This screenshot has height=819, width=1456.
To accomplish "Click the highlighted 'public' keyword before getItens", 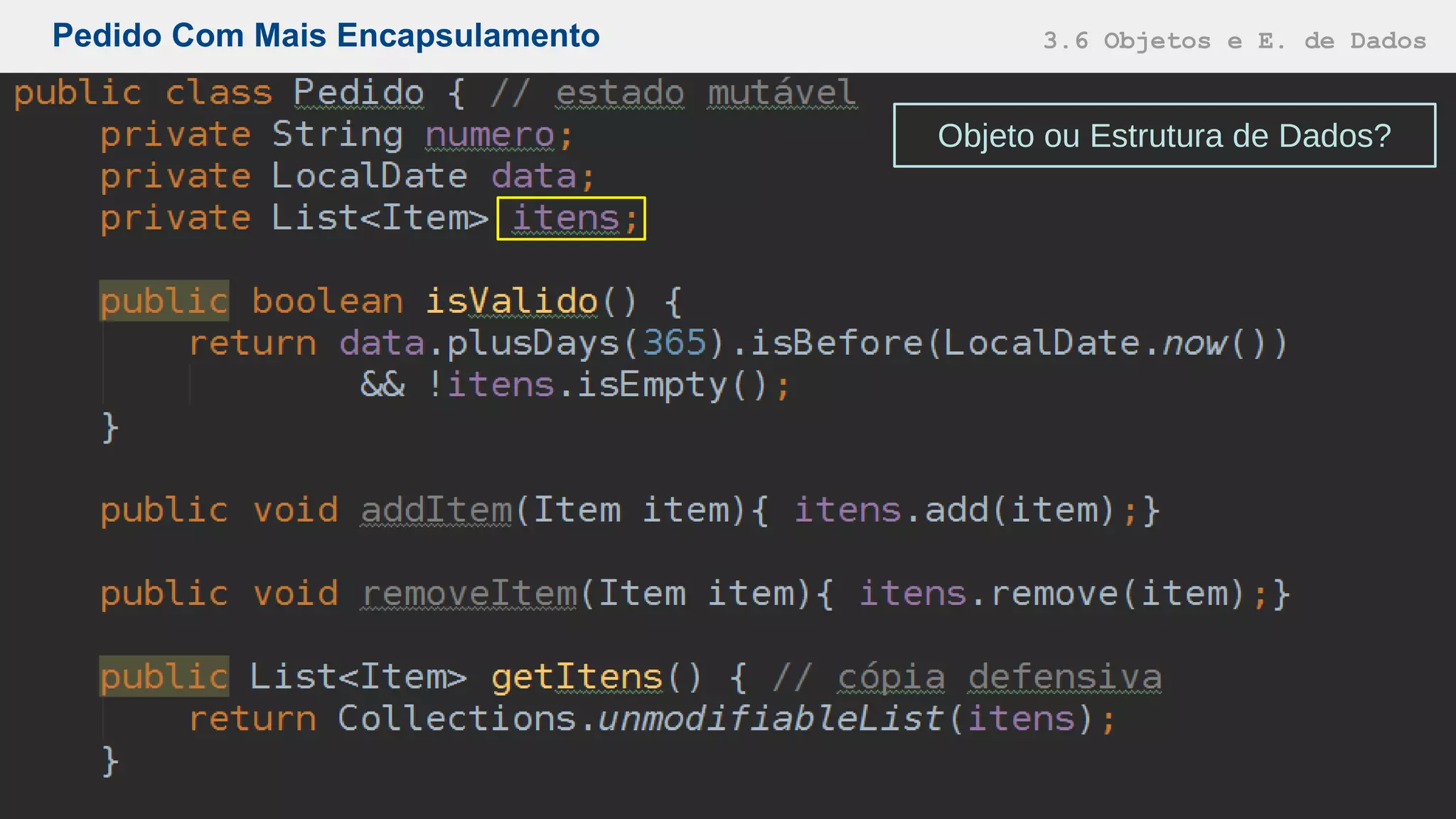I will coord(164,676).
